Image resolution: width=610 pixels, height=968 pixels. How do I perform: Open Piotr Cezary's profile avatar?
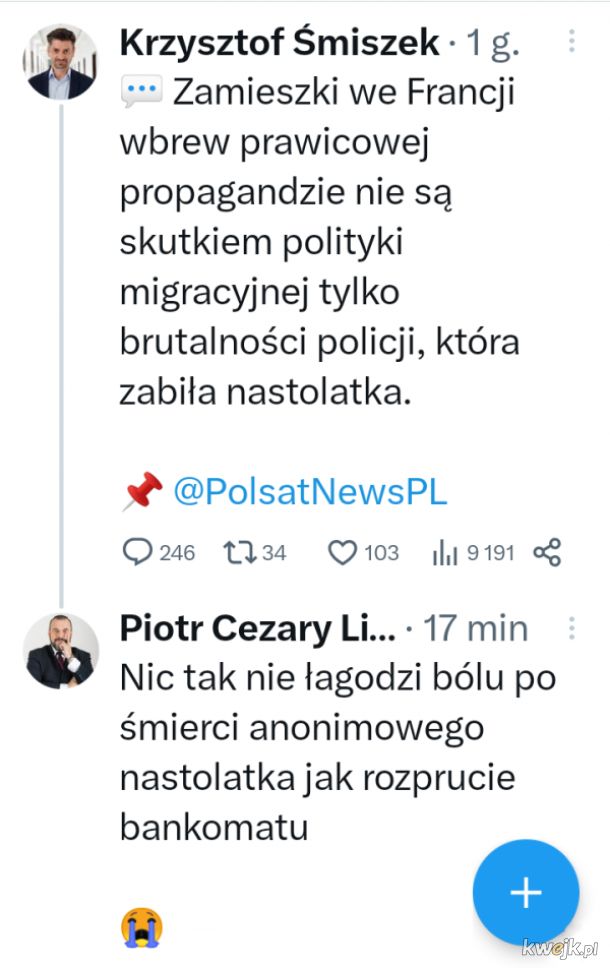pos(60,651)
